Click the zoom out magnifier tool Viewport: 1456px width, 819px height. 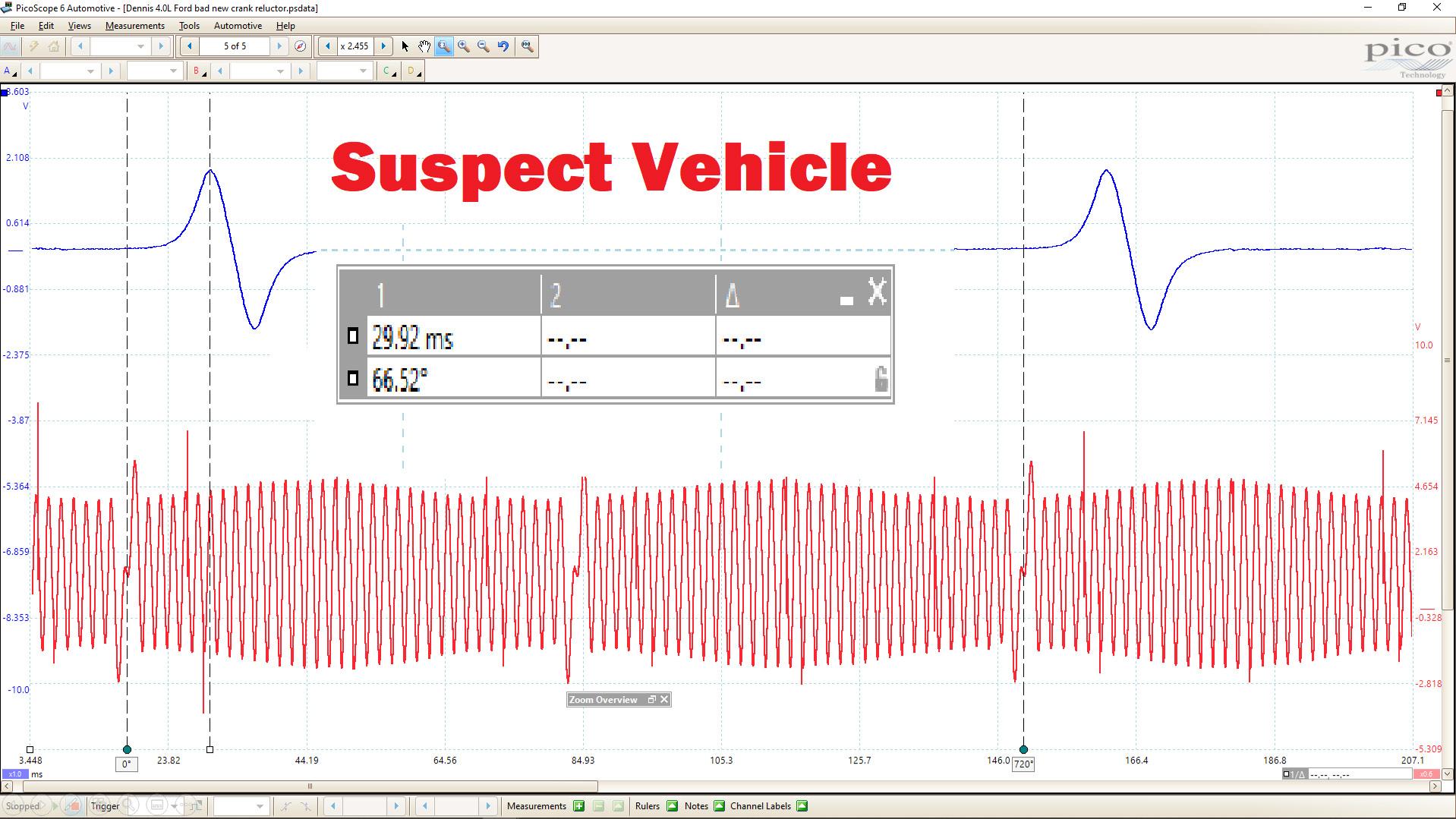(484, 46)
